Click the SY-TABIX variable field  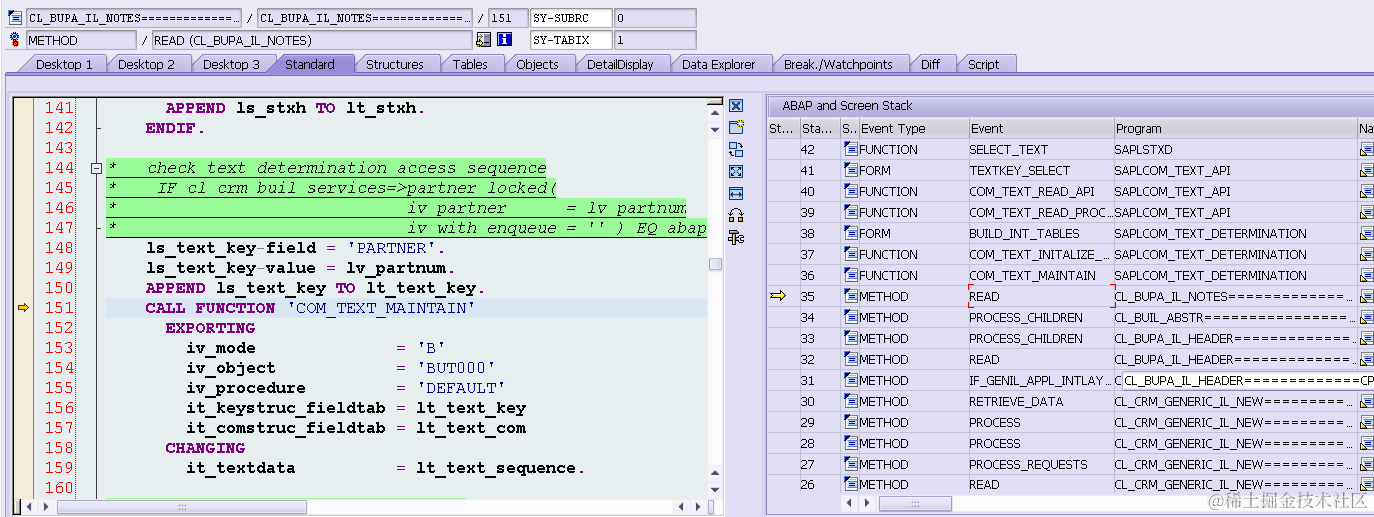[571, 40]
